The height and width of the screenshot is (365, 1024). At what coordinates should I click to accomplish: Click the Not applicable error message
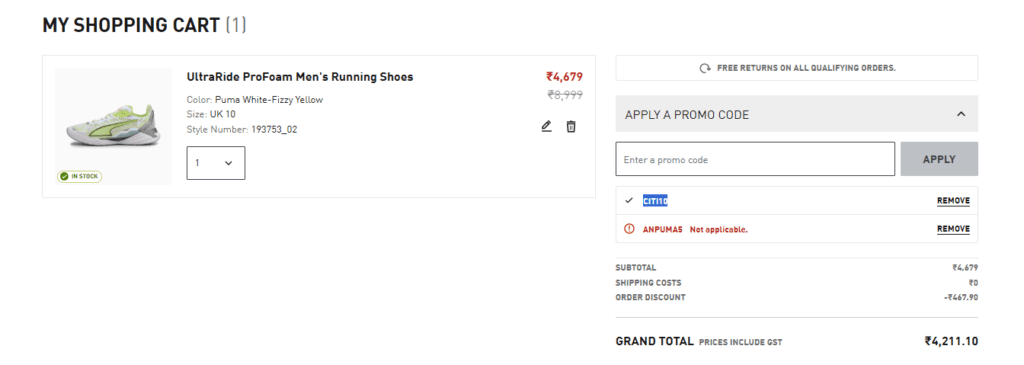click(718, 230)
